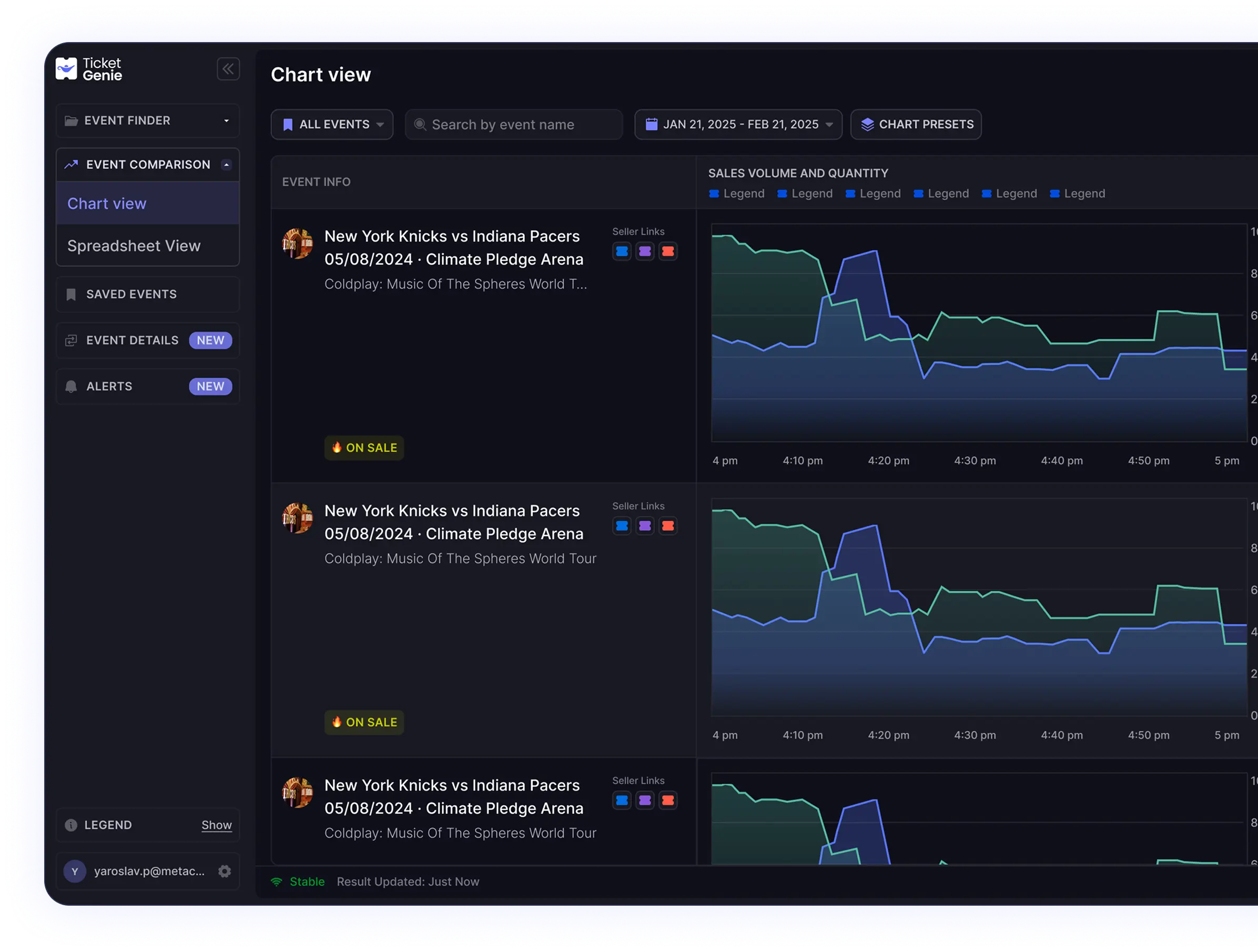
Task: Click first event's purple seller link icon
Action: [x=645, y=251]
